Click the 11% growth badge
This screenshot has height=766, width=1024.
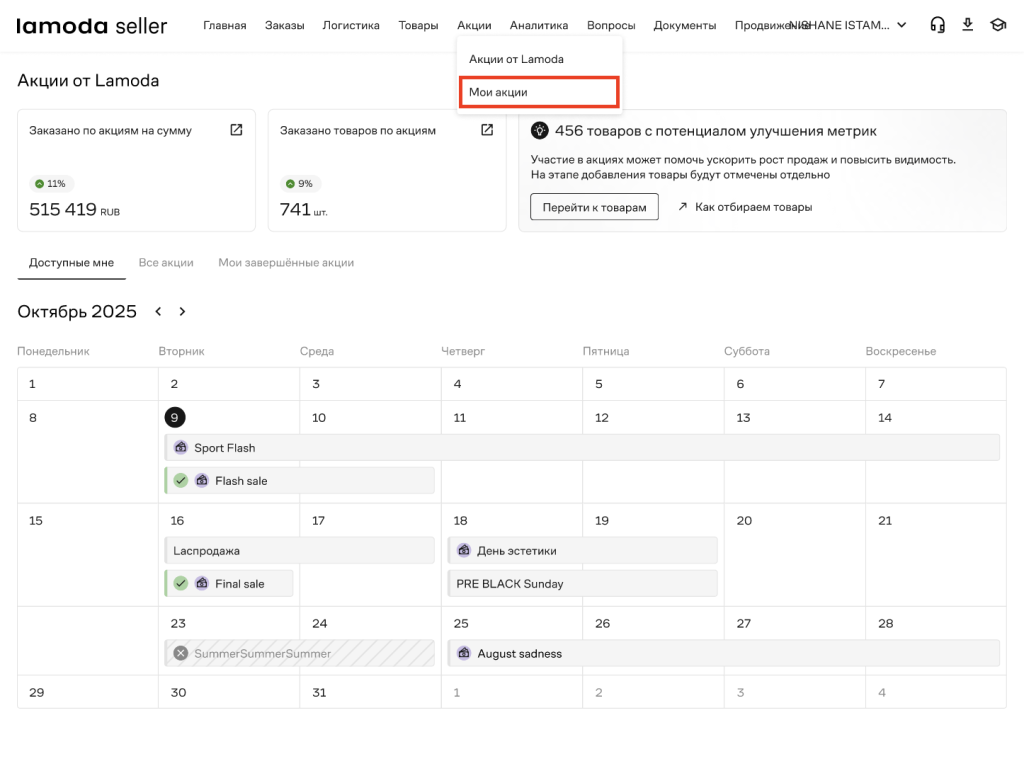pos(51,184)
